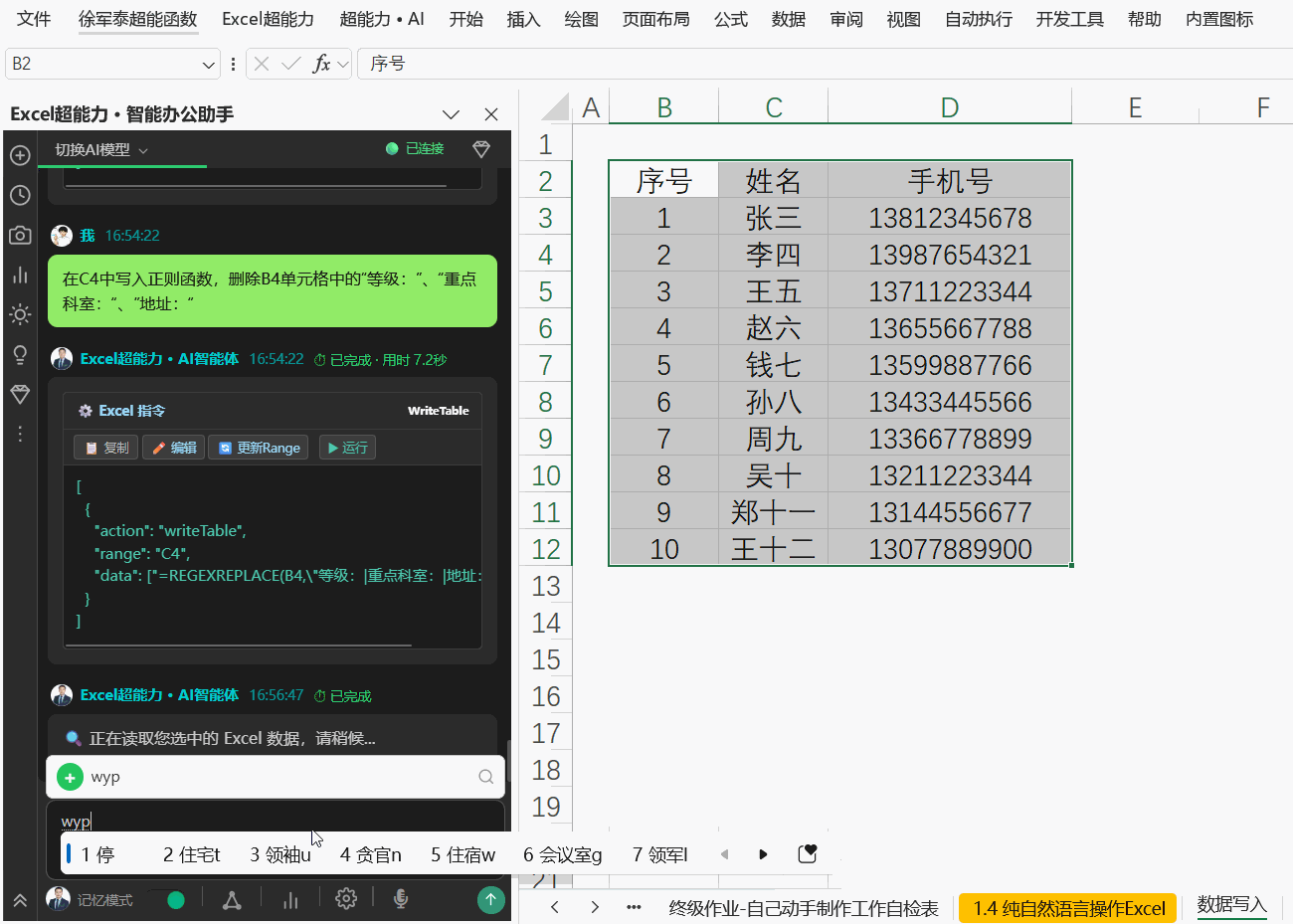Screen dimensions: 1293x924
Task: Open the vertical three-dot more menu in sidebar
Action: (20, 434)
